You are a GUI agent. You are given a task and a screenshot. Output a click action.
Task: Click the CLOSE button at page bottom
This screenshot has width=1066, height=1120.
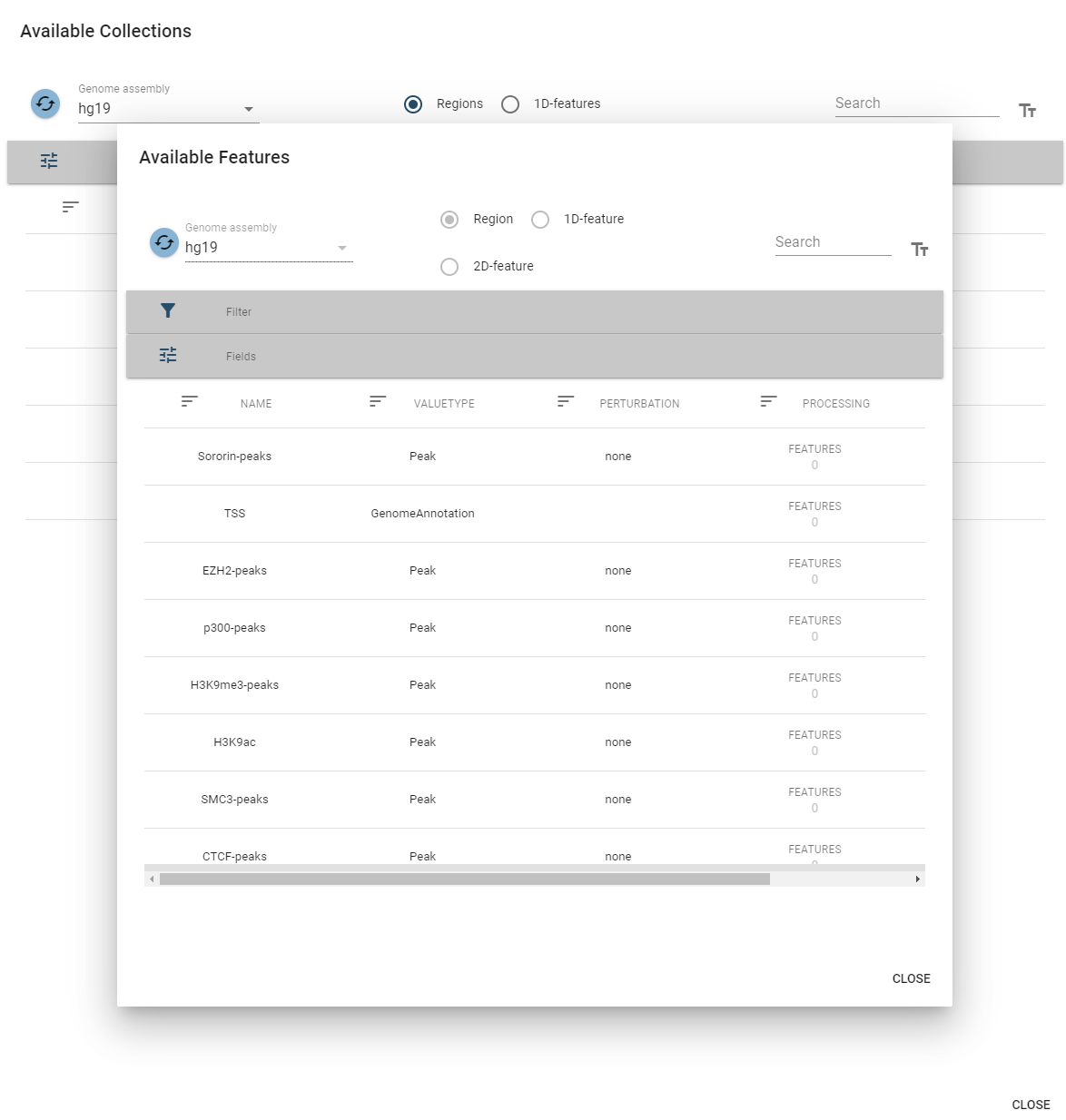pyautogui.click(x=1031, y=1105)
